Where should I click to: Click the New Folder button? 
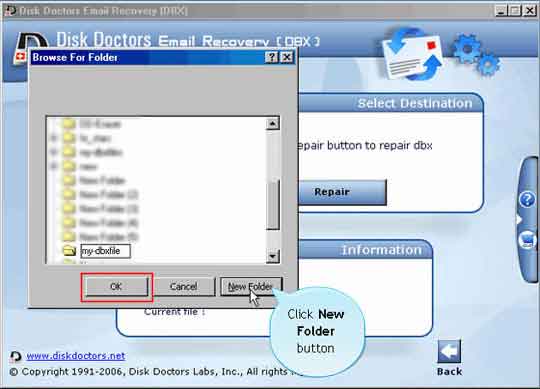point(251,286)
